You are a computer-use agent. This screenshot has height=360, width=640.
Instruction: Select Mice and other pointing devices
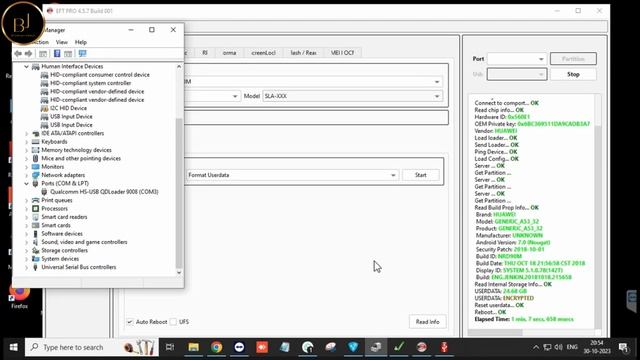tap(81, 158)
